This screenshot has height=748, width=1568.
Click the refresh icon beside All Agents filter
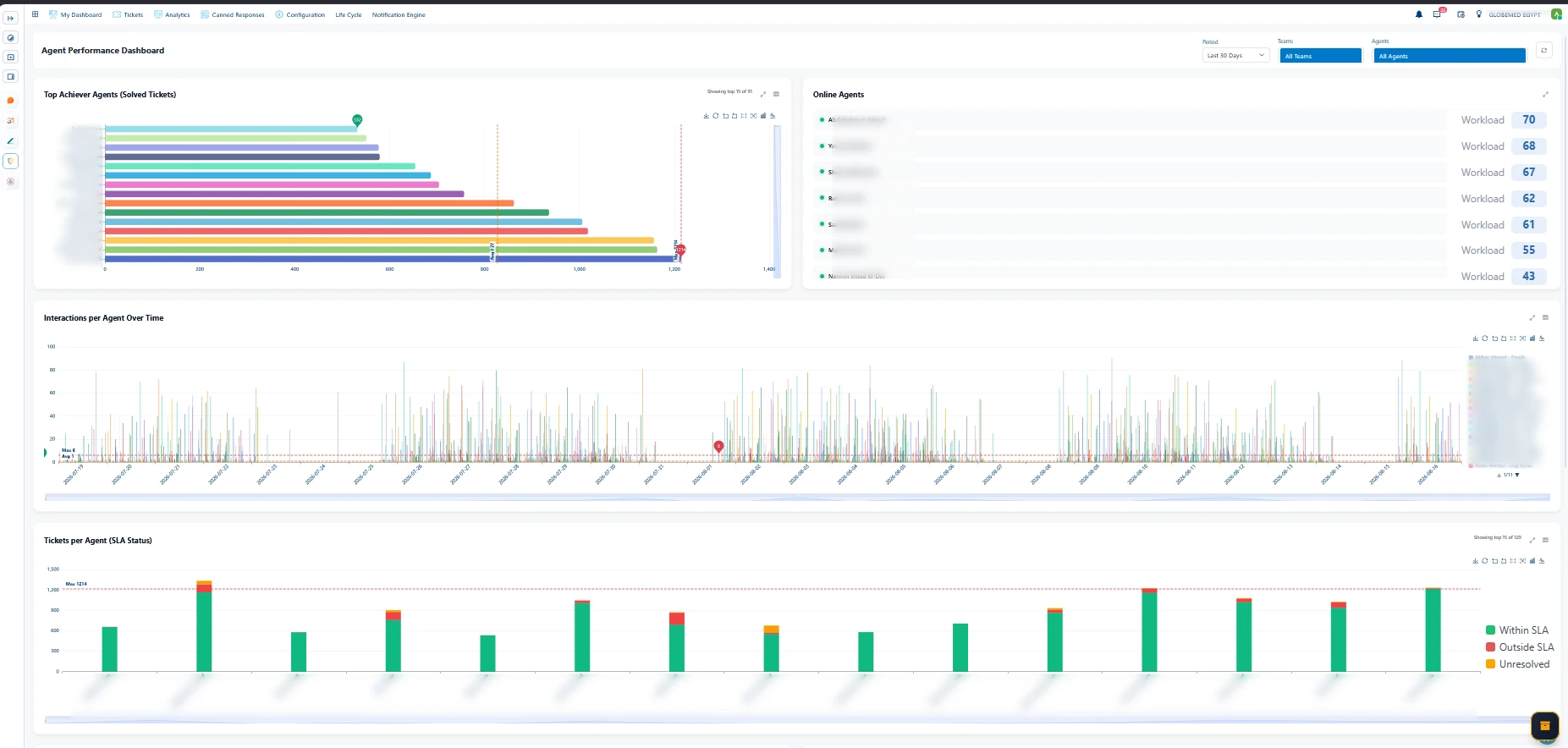[x=1543, y=51]
